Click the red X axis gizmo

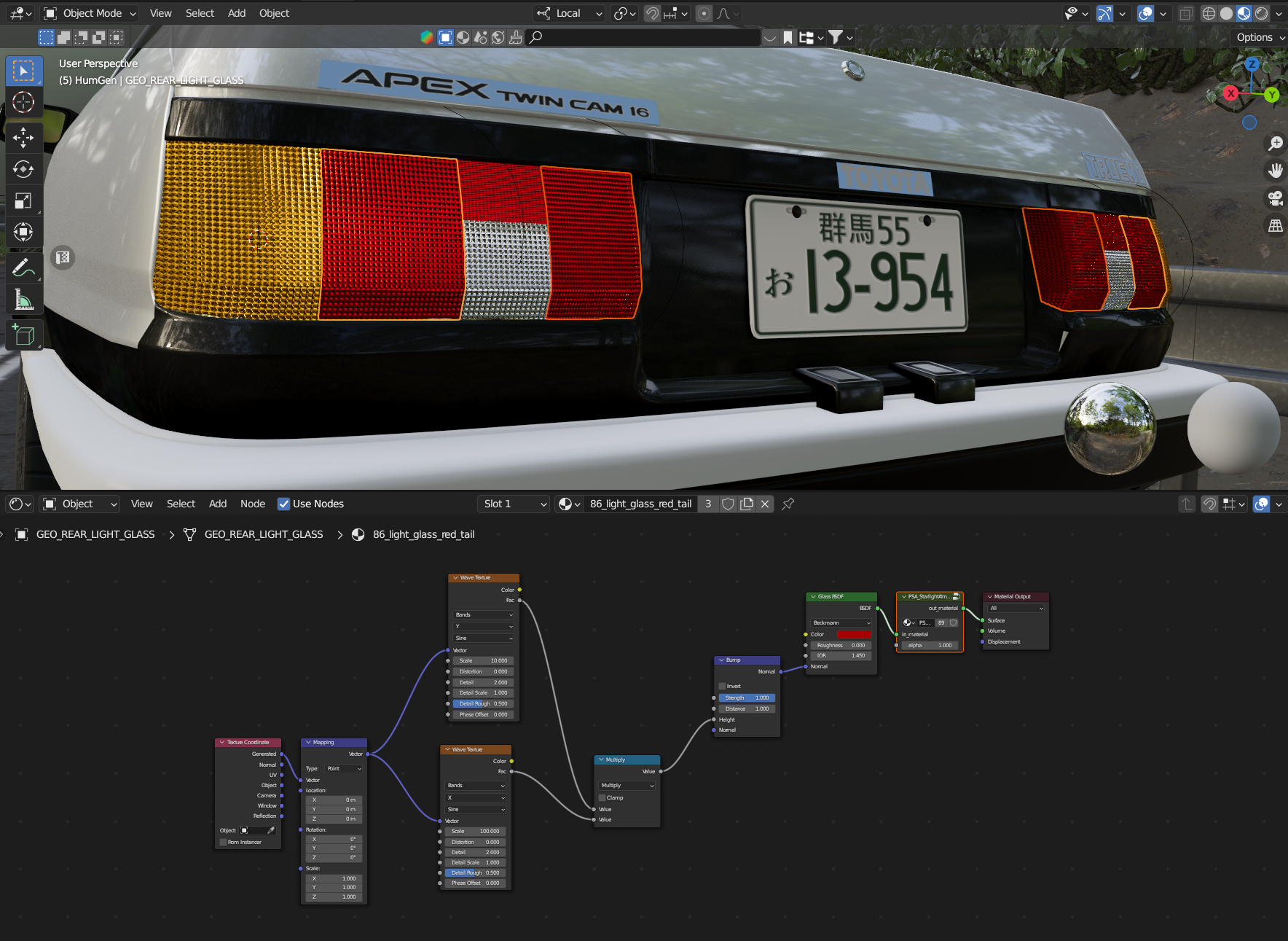(x=1230, y=93)
